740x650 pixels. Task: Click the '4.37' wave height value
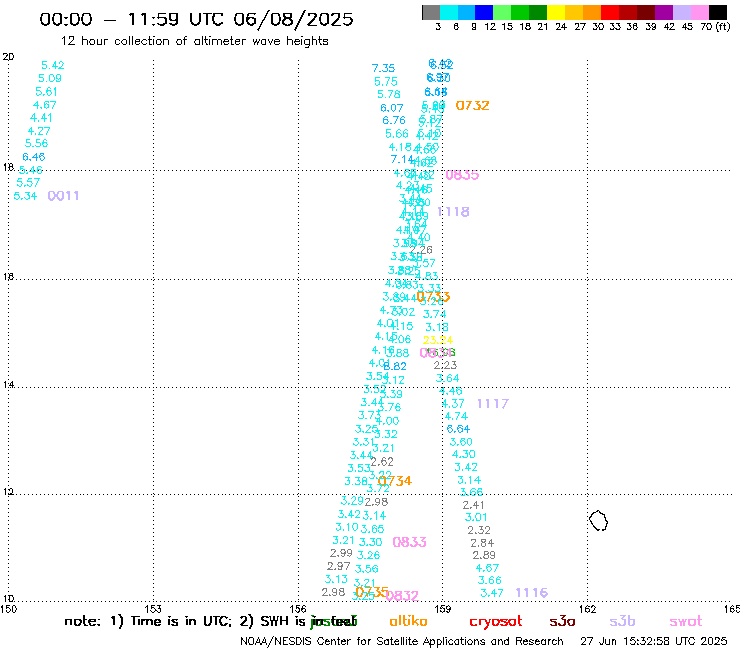tap(453, 404)
